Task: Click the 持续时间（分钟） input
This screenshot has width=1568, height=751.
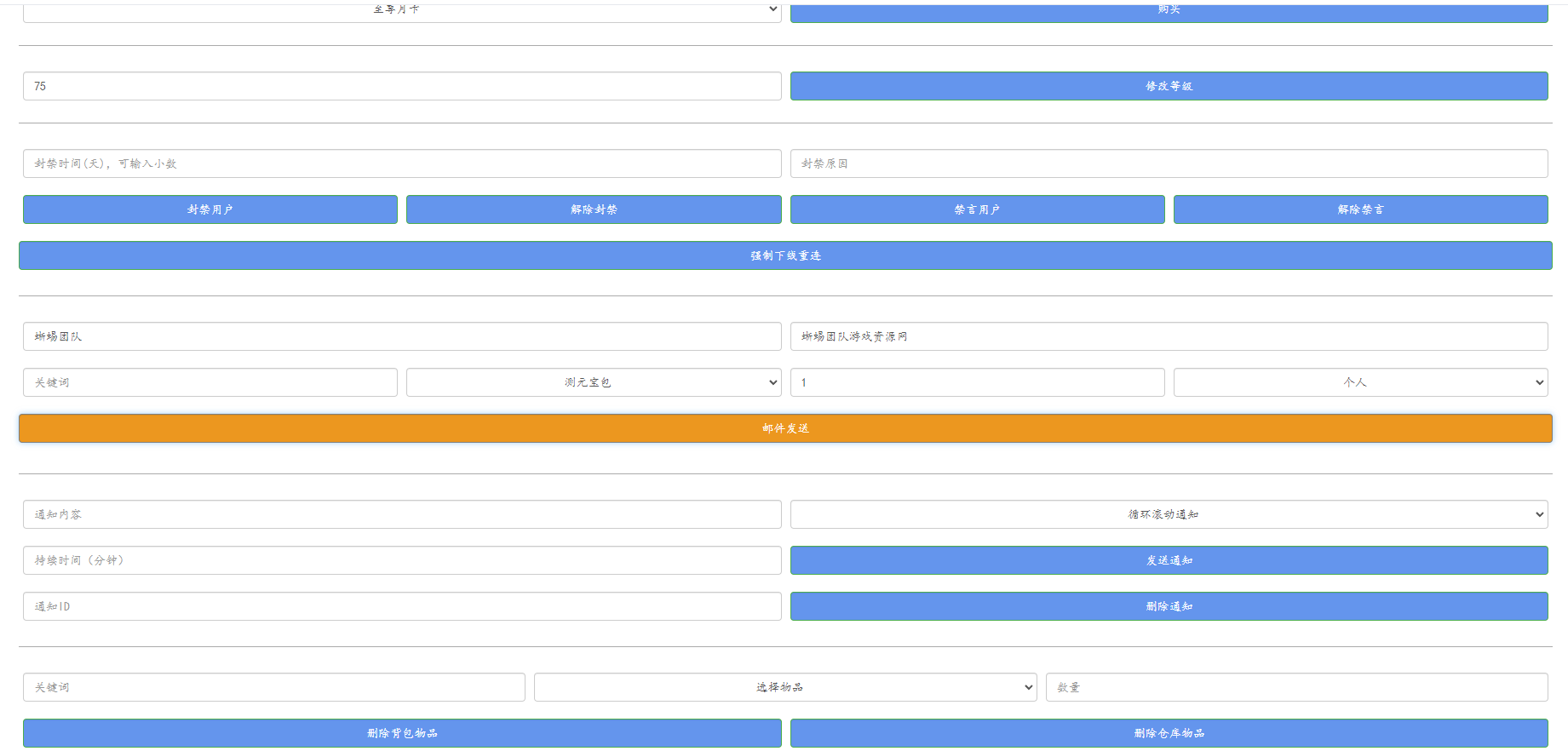Action: 401,560
